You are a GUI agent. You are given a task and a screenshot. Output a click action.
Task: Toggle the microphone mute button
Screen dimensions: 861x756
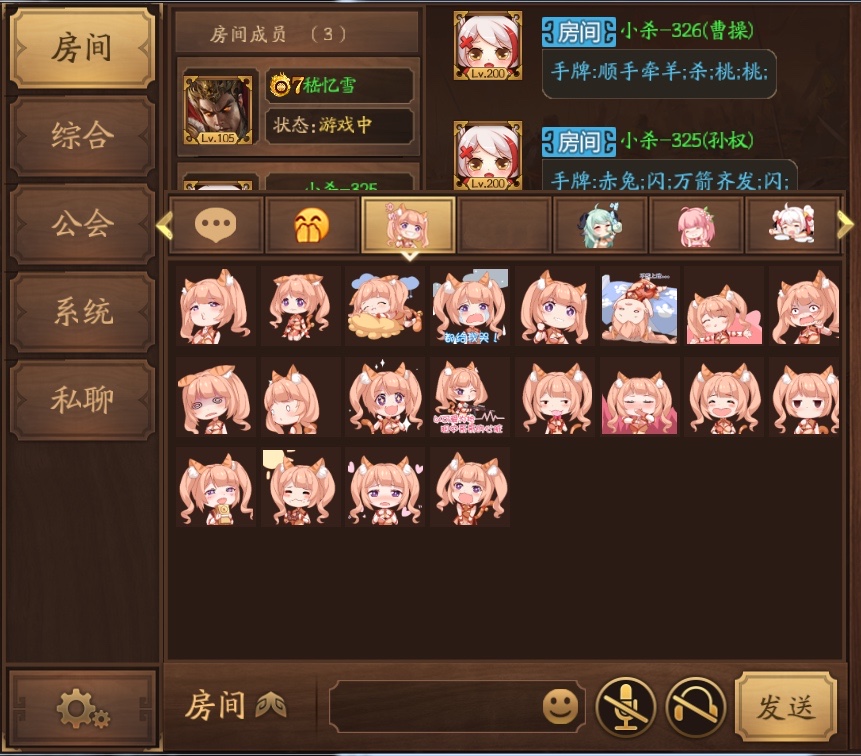tap(625, 707)
